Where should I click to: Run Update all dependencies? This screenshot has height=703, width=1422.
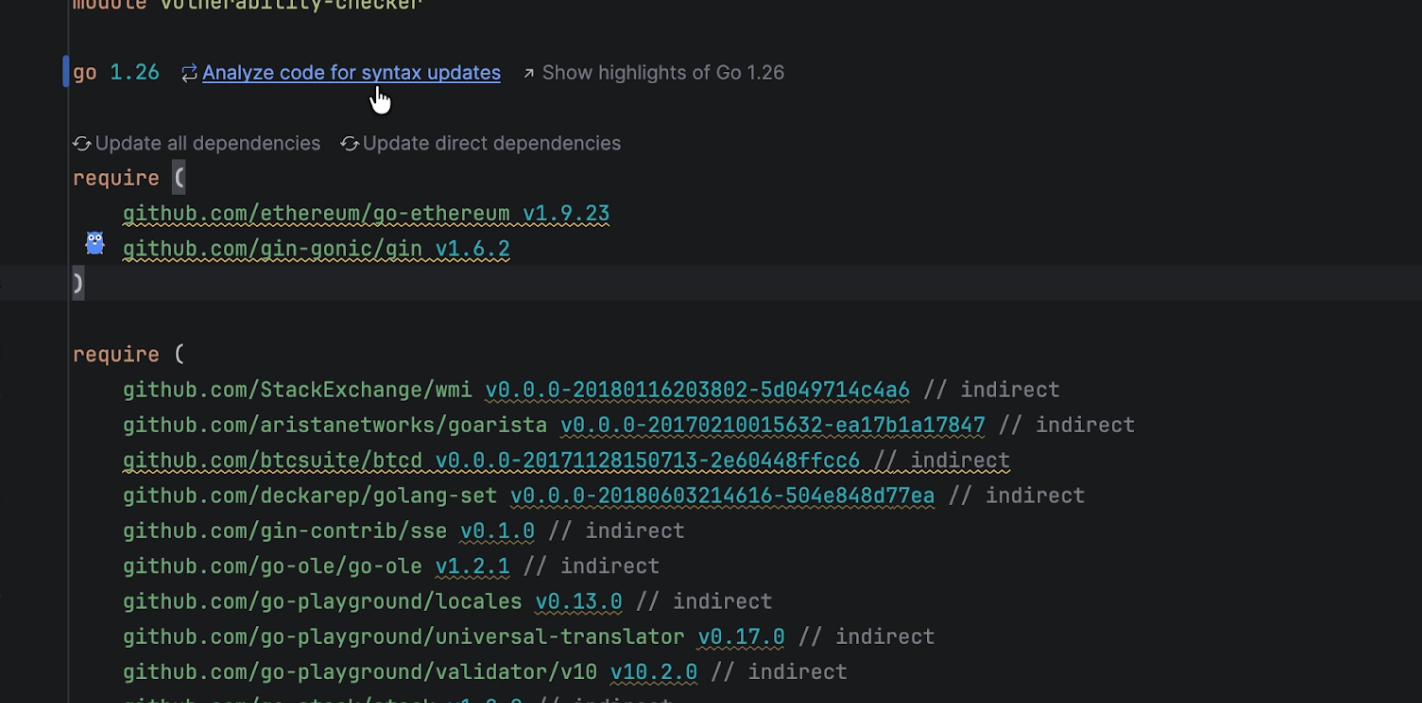[207, 144]
